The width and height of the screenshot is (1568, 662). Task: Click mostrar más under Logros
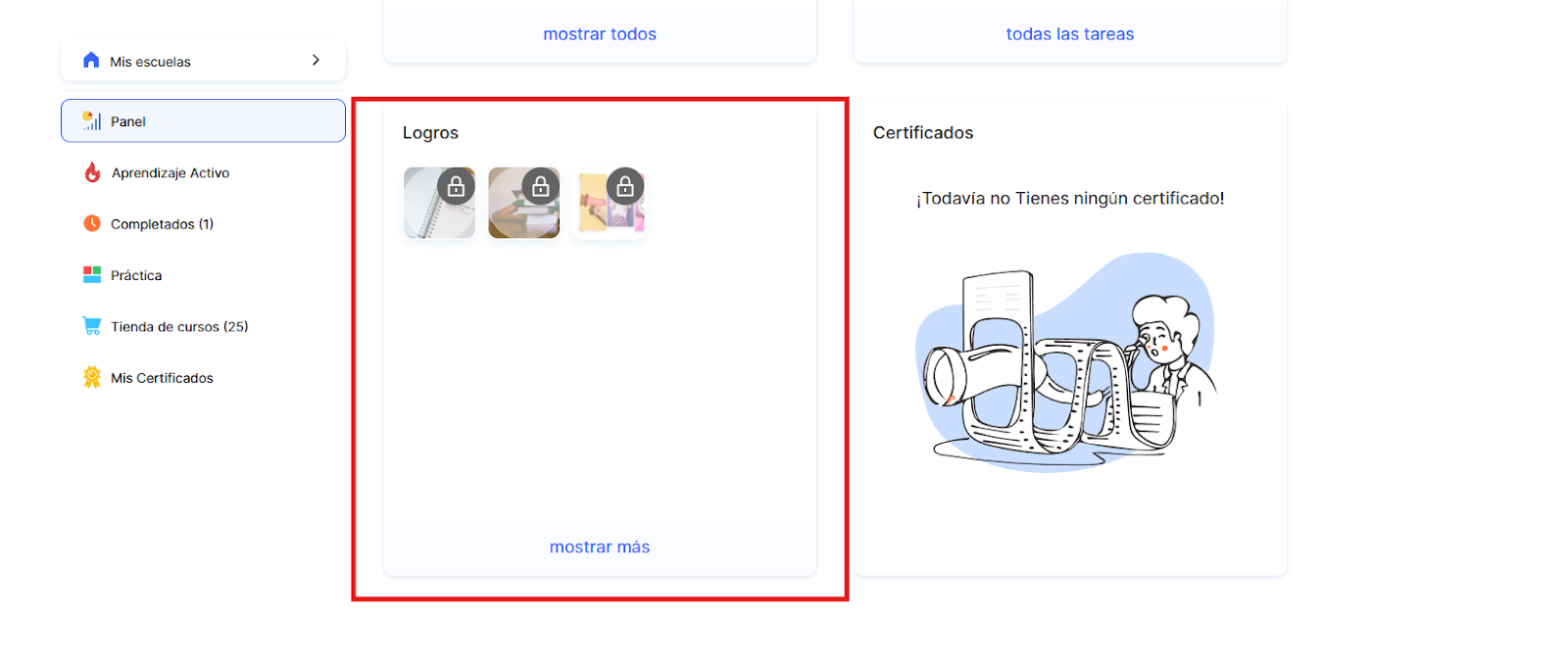(x=600, y=547)
